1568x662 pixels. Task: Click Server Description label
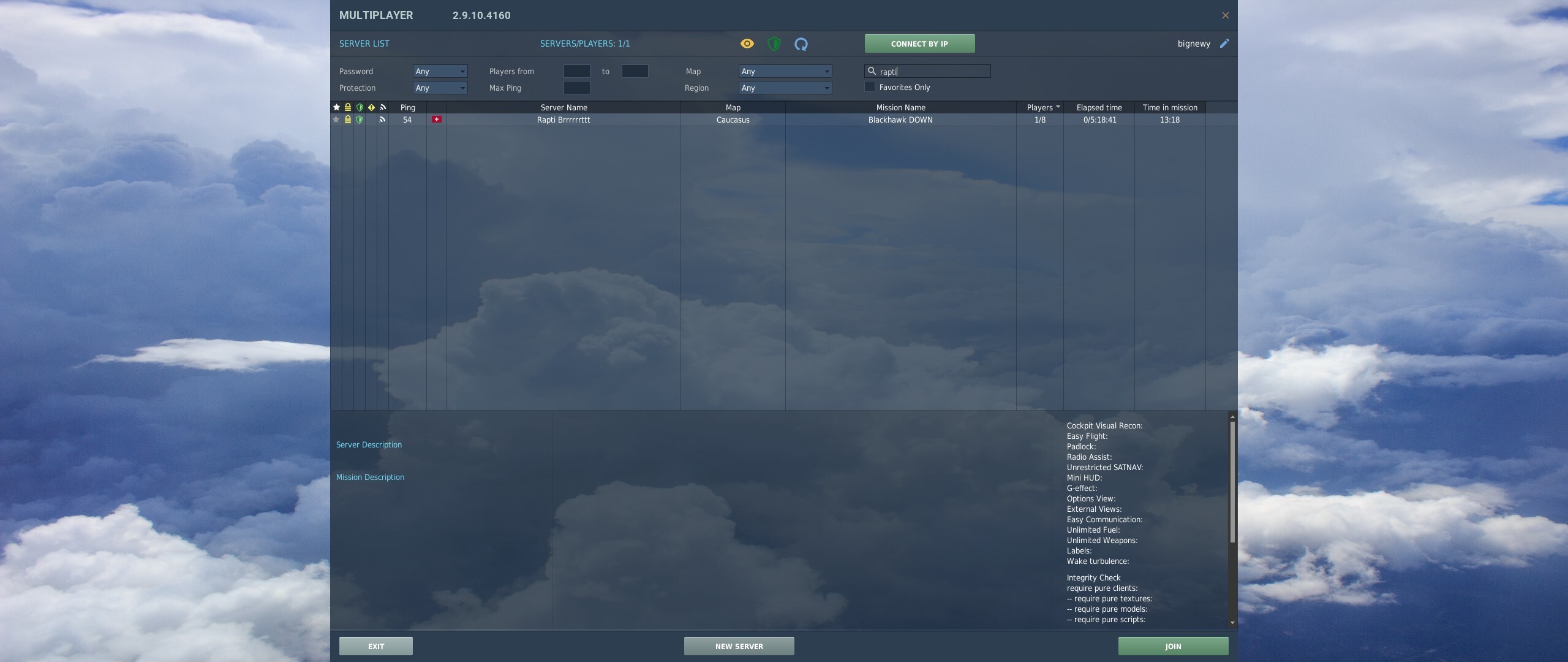tap(369, 444)
